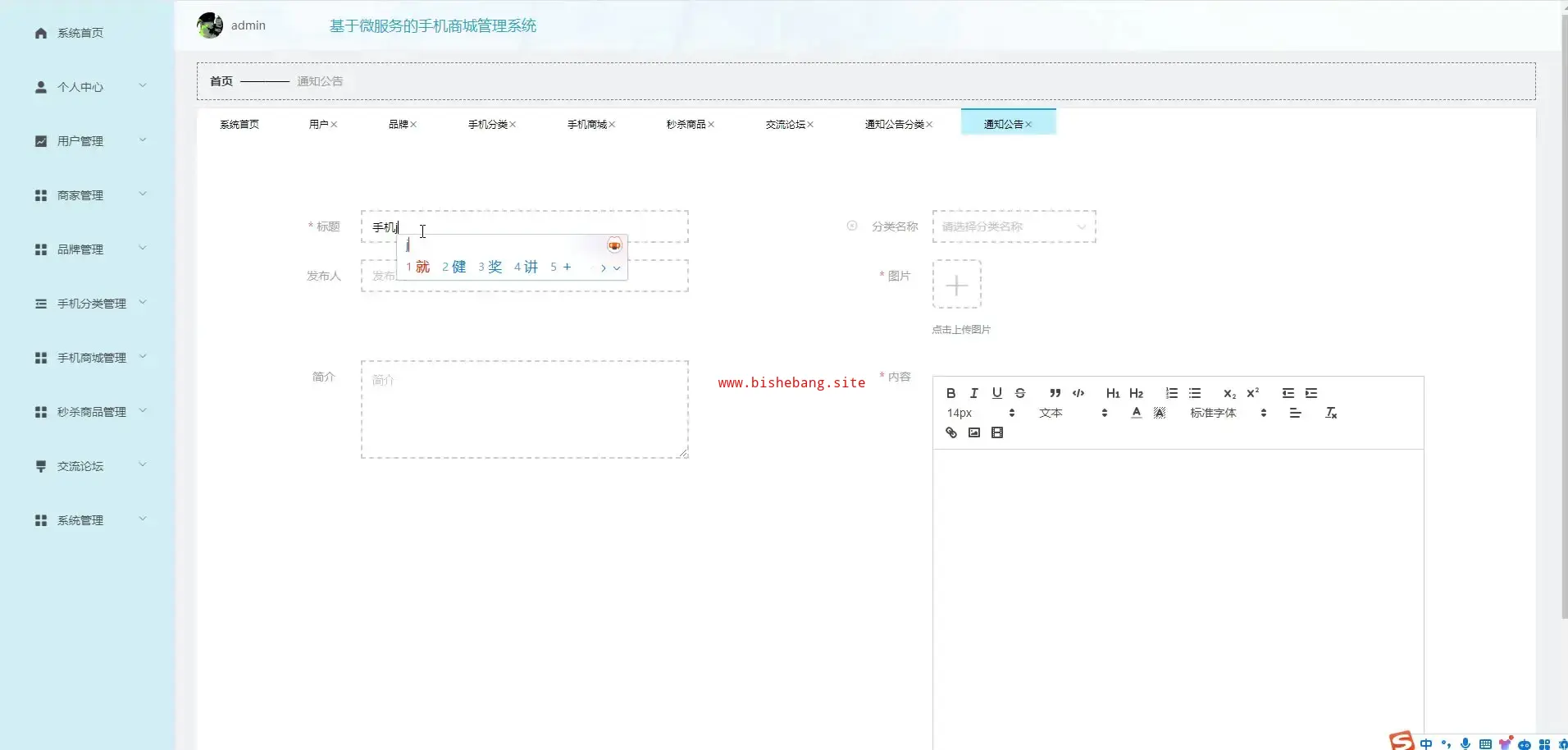Insert a video into the editor

click(x=996, y=432)
